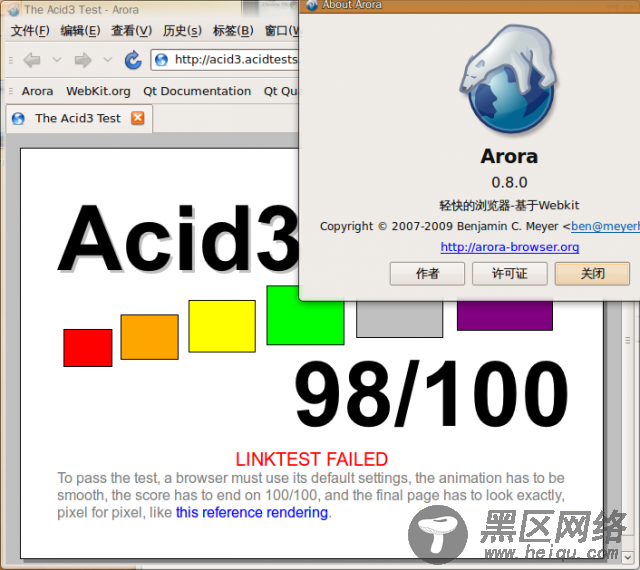
Task: Click the gray Acid3 square
Action: click(x=399, y=319)
